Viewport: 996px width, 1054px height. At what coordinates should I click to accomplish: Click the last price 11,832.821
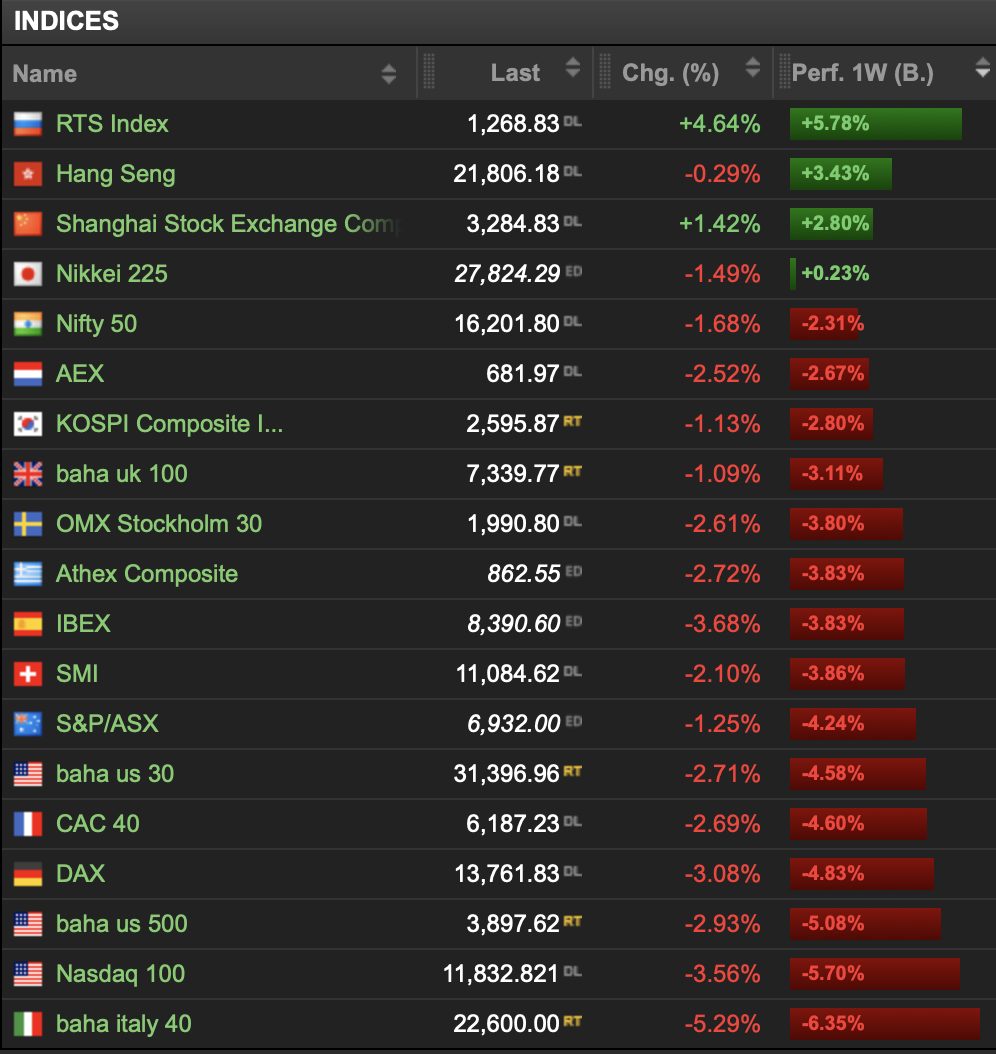coord(501,973)
